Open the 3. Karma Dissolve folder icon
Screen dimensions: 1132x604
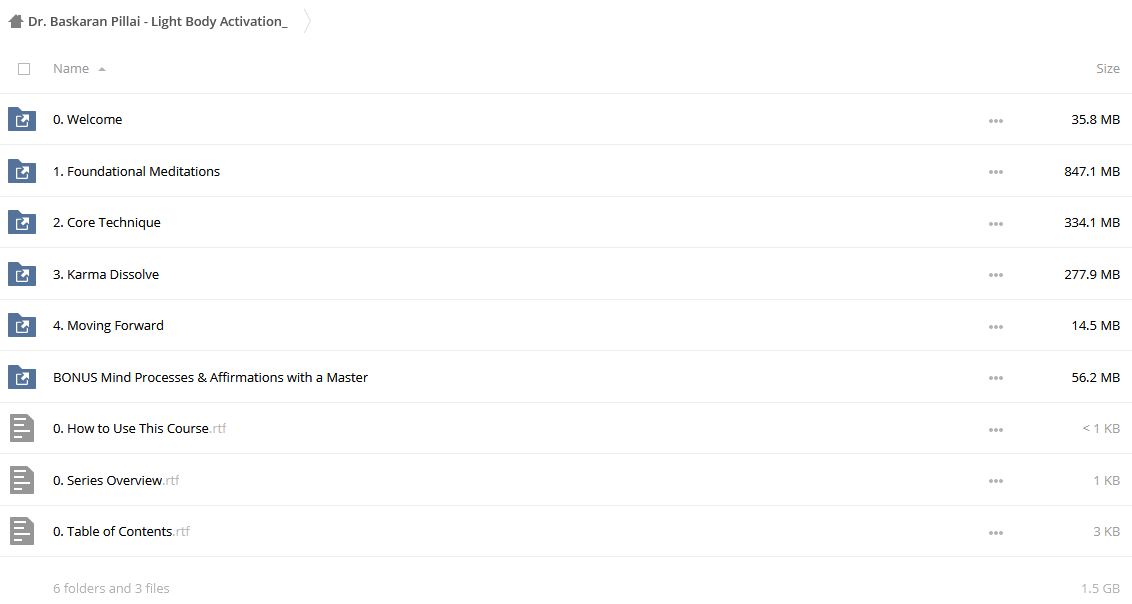coord(22,274)
